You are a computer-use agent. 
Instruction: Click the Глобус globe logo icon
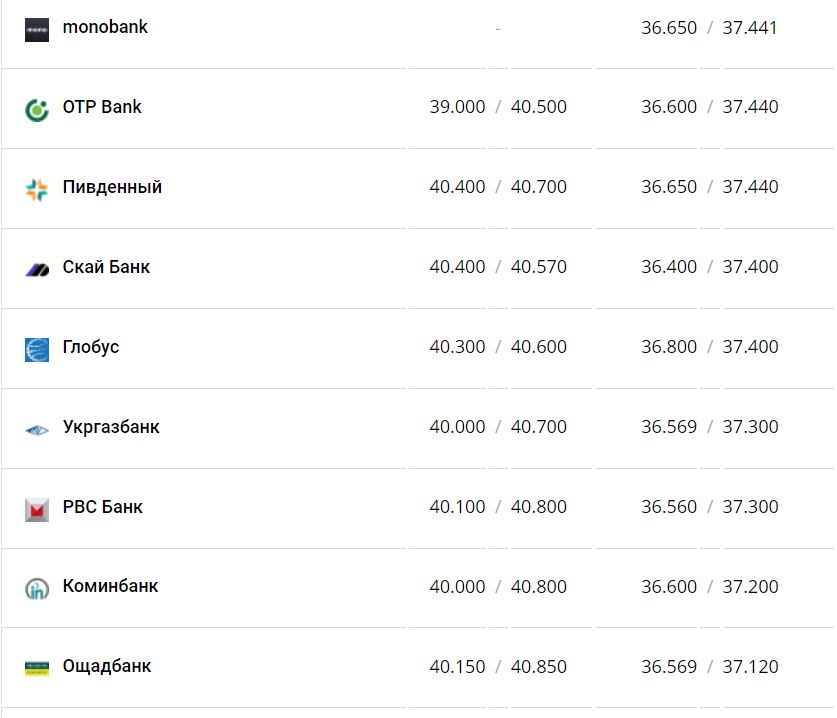click(x=37, y=349)
